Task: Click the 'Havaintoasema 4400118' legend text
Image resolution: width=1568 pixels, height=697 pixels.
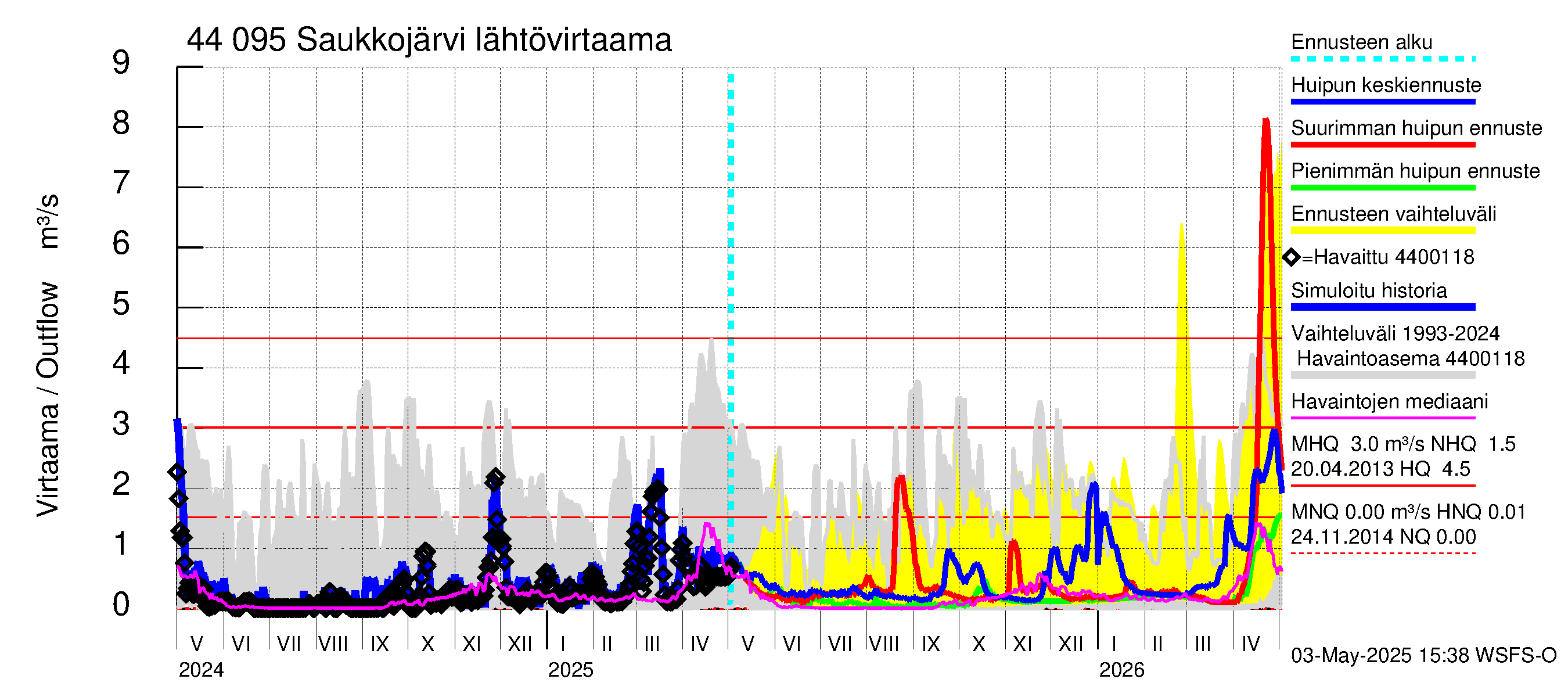Action: click(1411, 358)
